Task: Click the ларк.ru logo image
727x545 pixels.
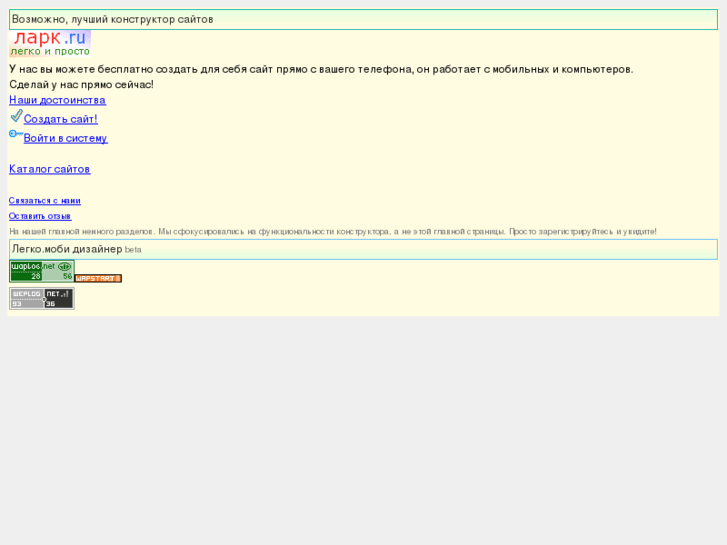Action: (x=50, y=44)
